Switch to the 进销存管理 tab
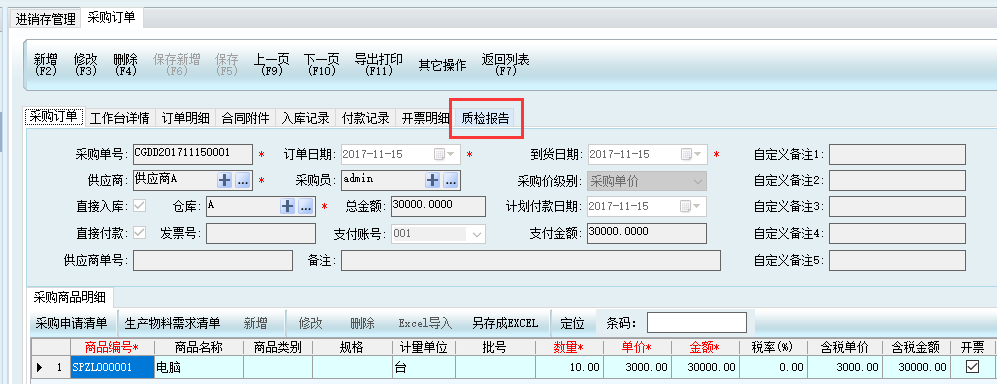Image resolution: width=997 pixels, height=384 pixels. pyautogui.click(x=45, y=19)
